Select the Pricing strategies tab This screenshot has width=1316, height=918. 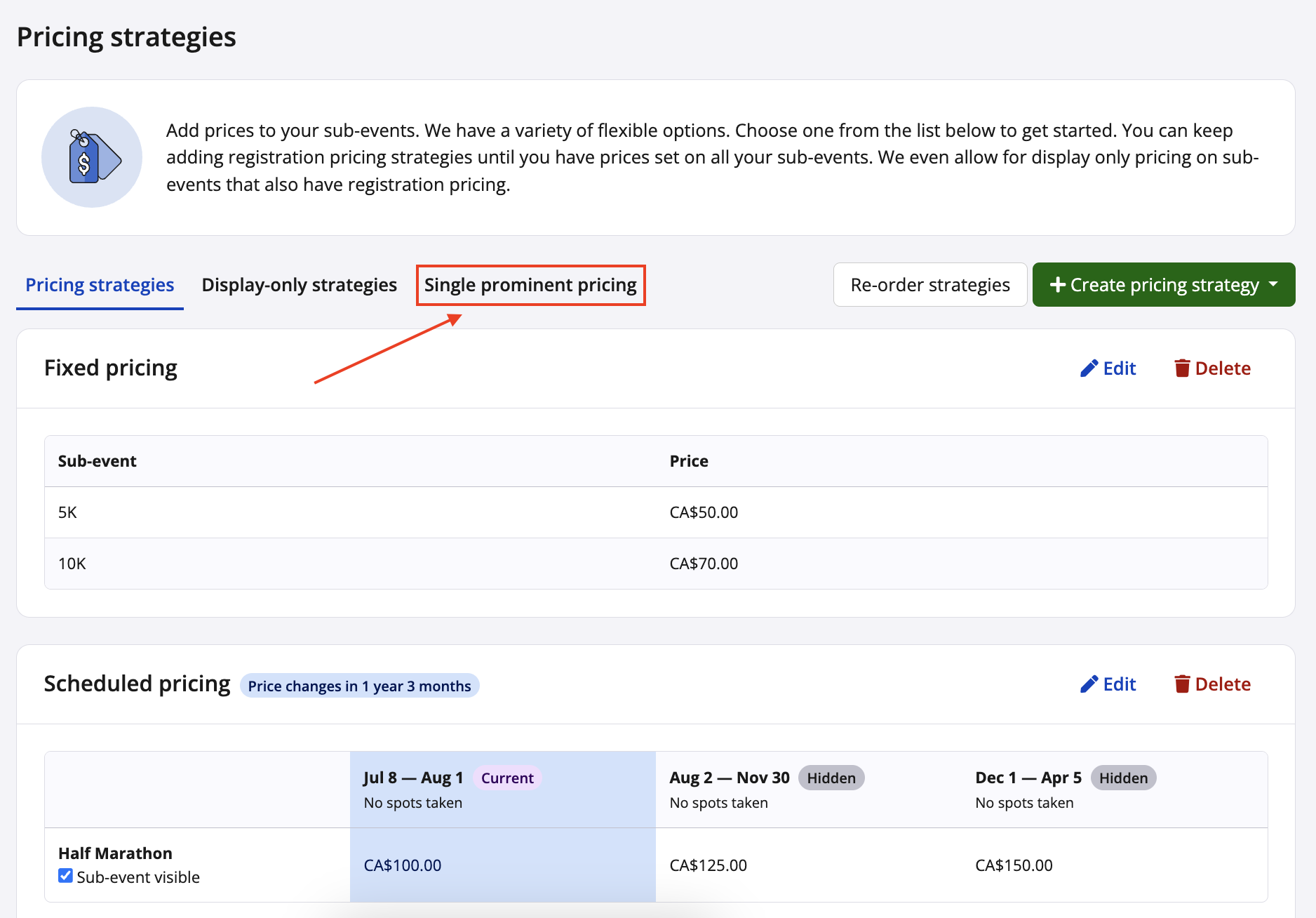tap(100, 285)
